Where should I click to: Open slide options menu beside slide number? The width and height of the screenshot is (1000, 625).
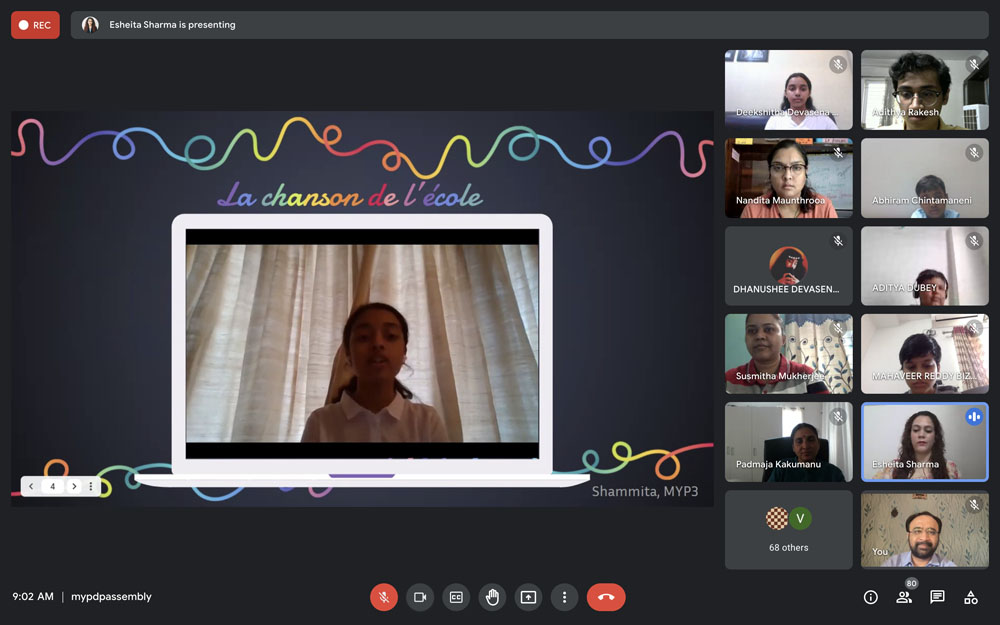click(91, 486)
